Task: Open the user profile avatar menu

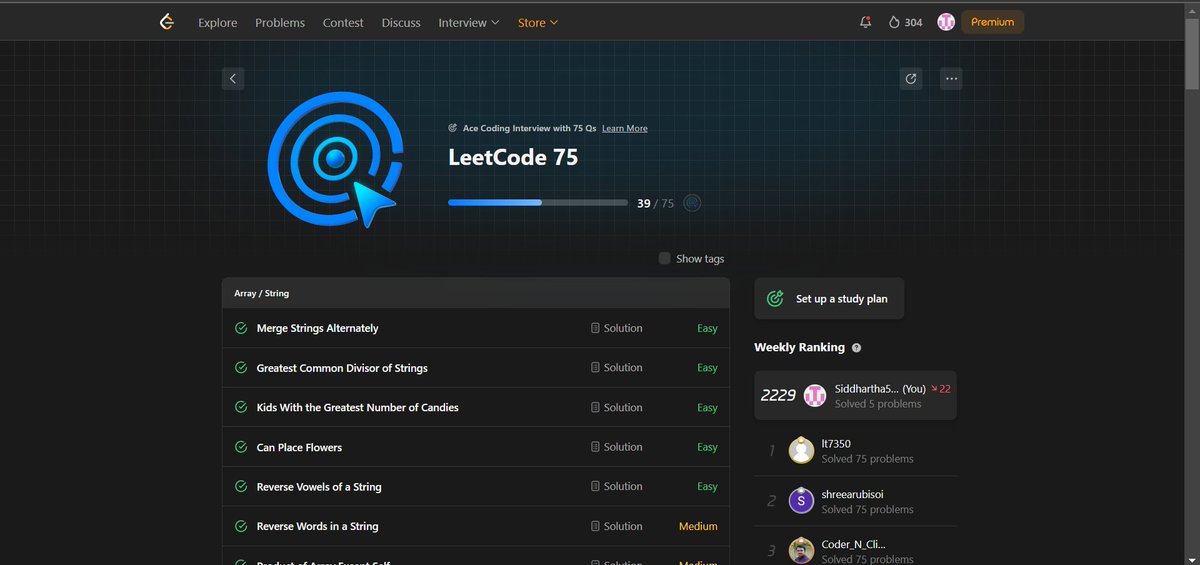Action: click(x=946, y=22)
